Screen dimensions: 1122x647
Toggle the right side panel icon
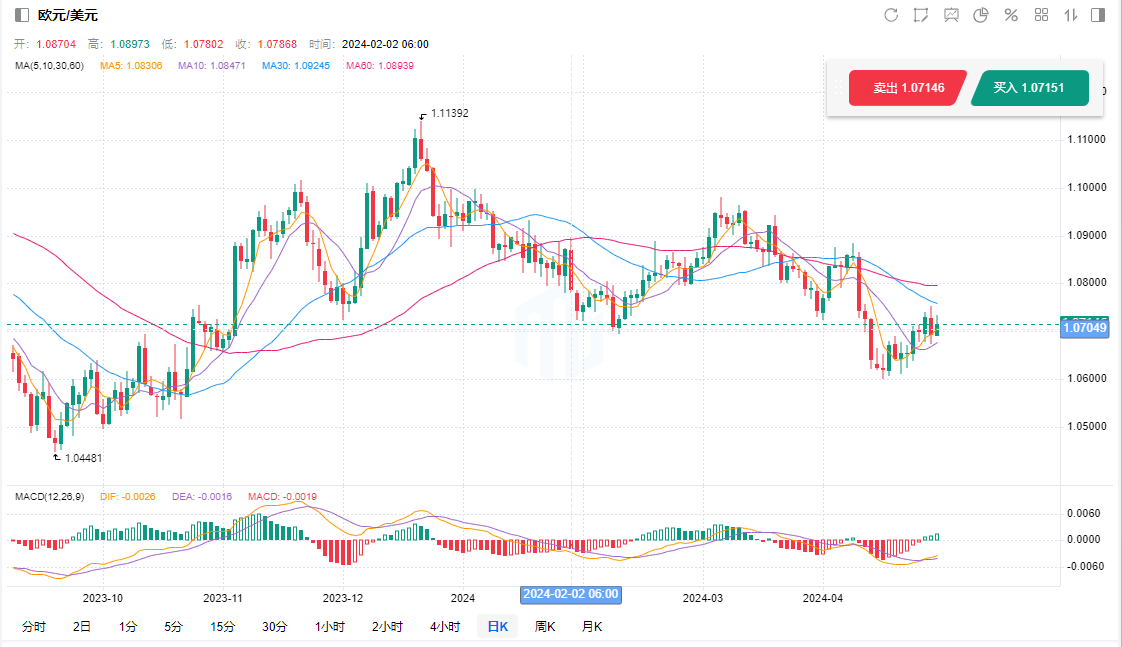pos(1098,15)
